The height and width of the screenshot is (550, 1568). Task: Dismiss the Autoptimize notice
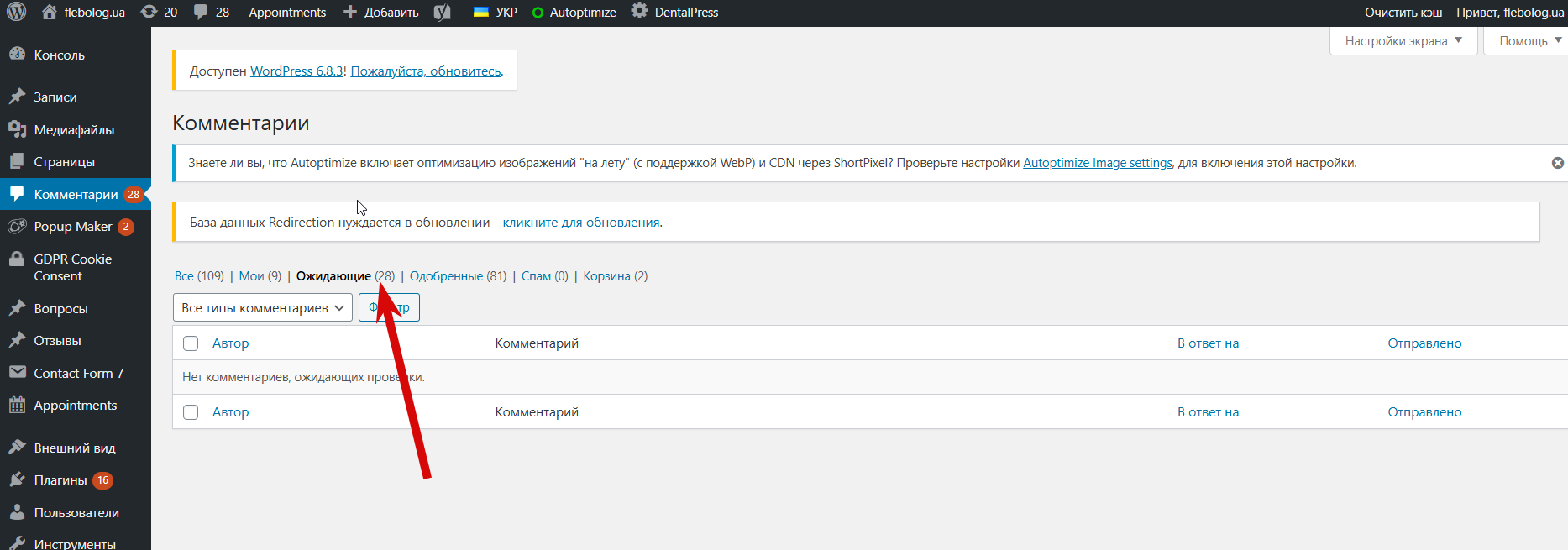coord(1557,163)
